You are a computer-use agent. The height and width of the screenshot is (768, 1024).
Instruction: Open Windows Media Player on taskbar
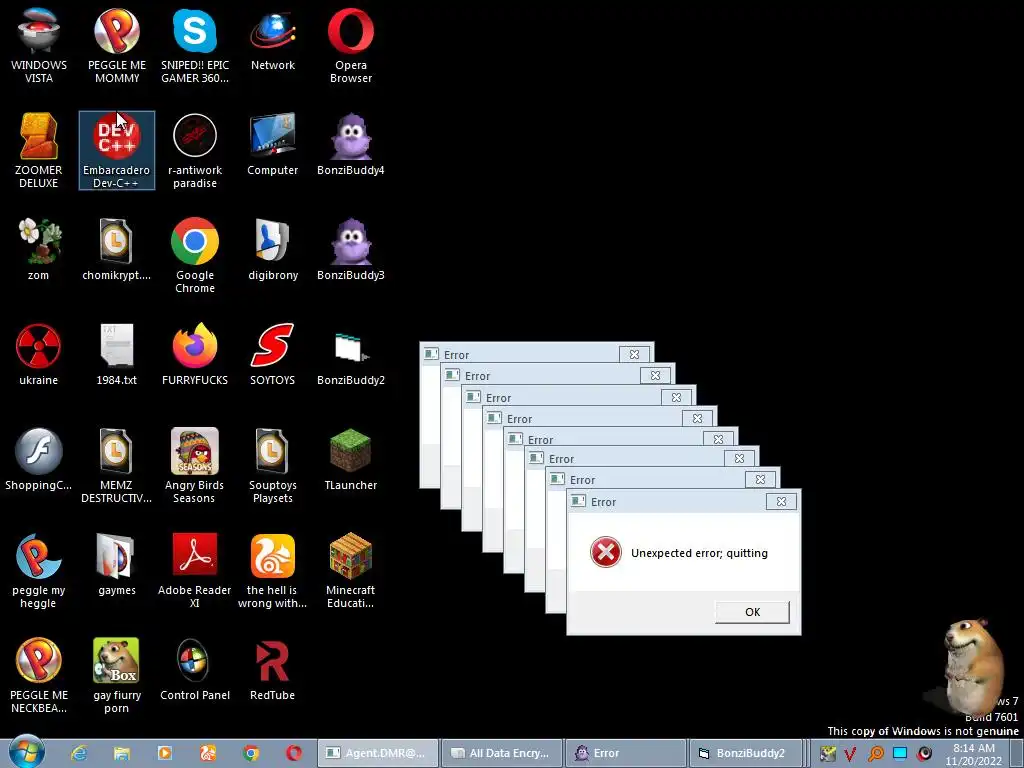coord(165,753)
